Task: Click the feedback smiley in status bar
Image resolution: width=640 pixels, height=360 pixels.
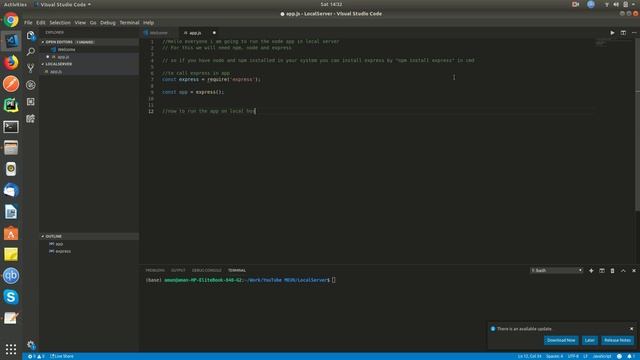Action: [619, 356]
